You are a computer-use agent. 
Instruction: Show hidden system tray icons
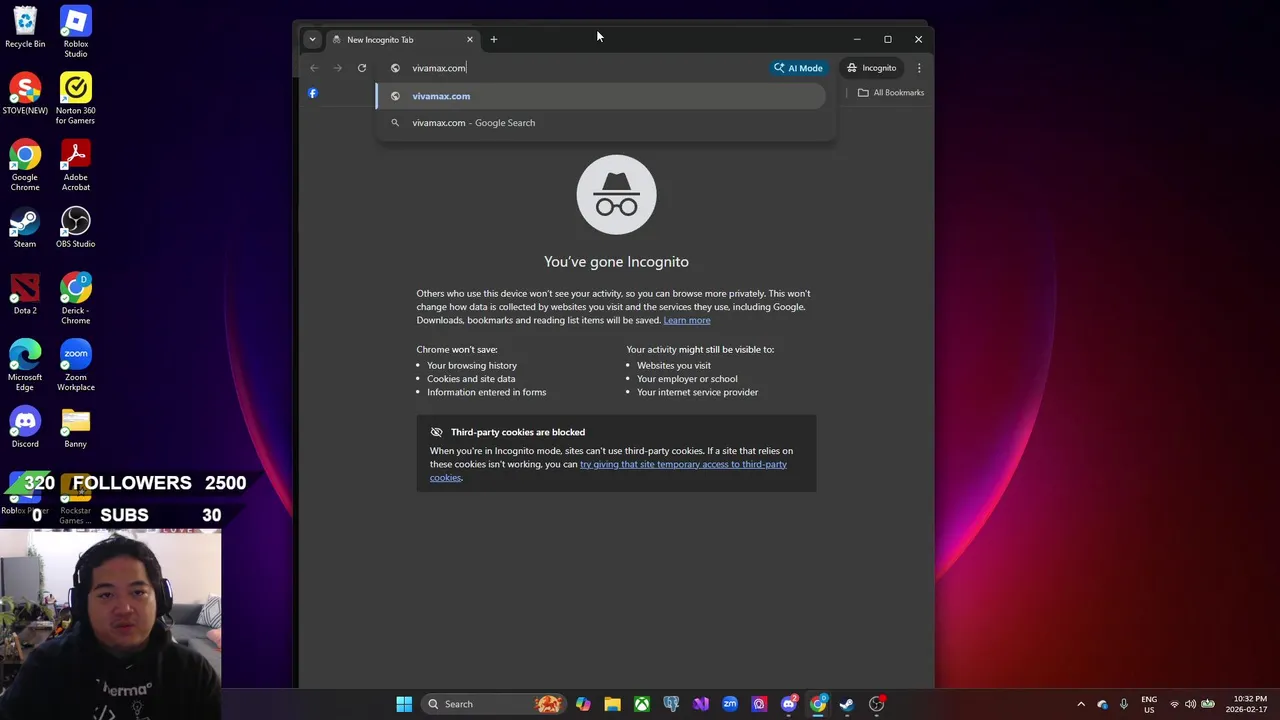[1081, 704]
